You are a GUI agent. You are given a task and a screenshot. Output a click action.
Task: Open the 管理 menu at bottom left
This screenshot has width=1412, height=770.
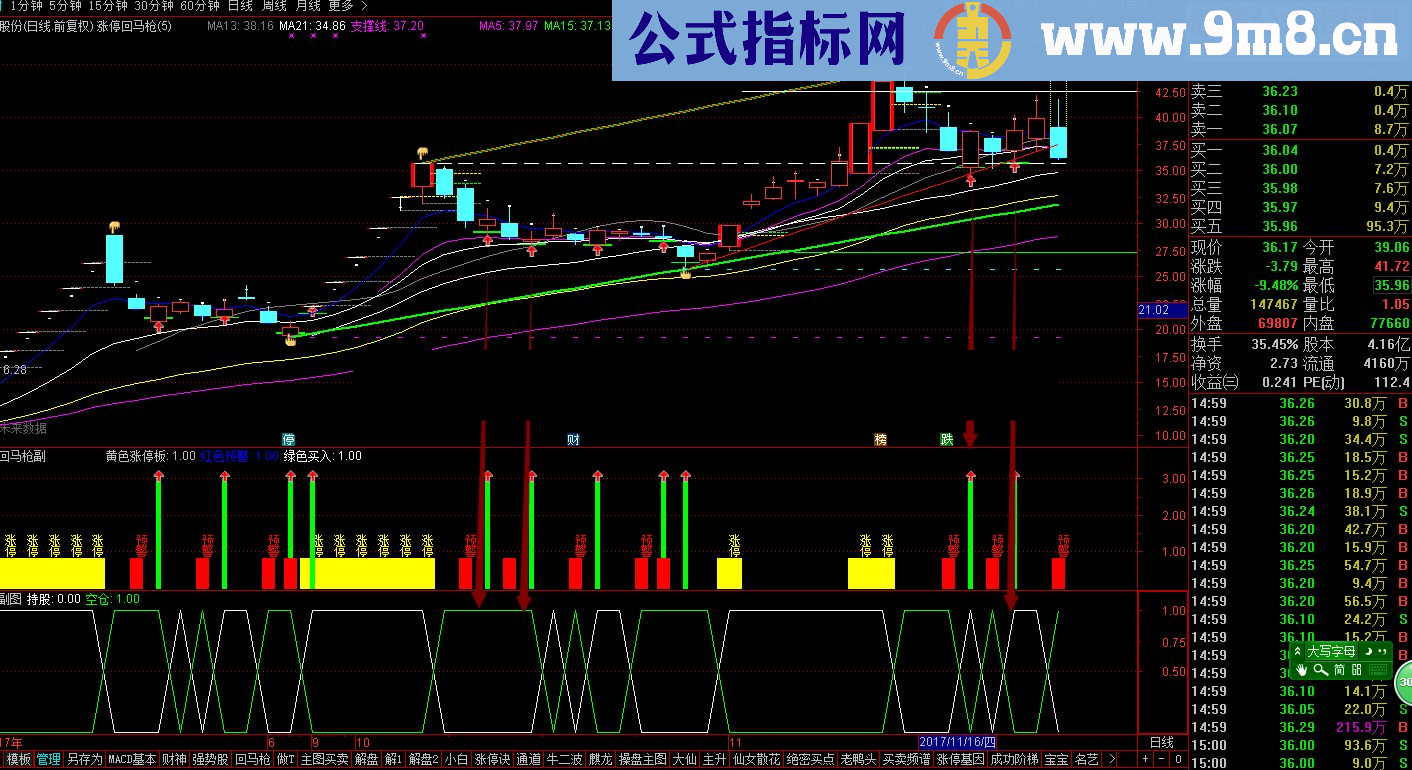click(48, 758)
